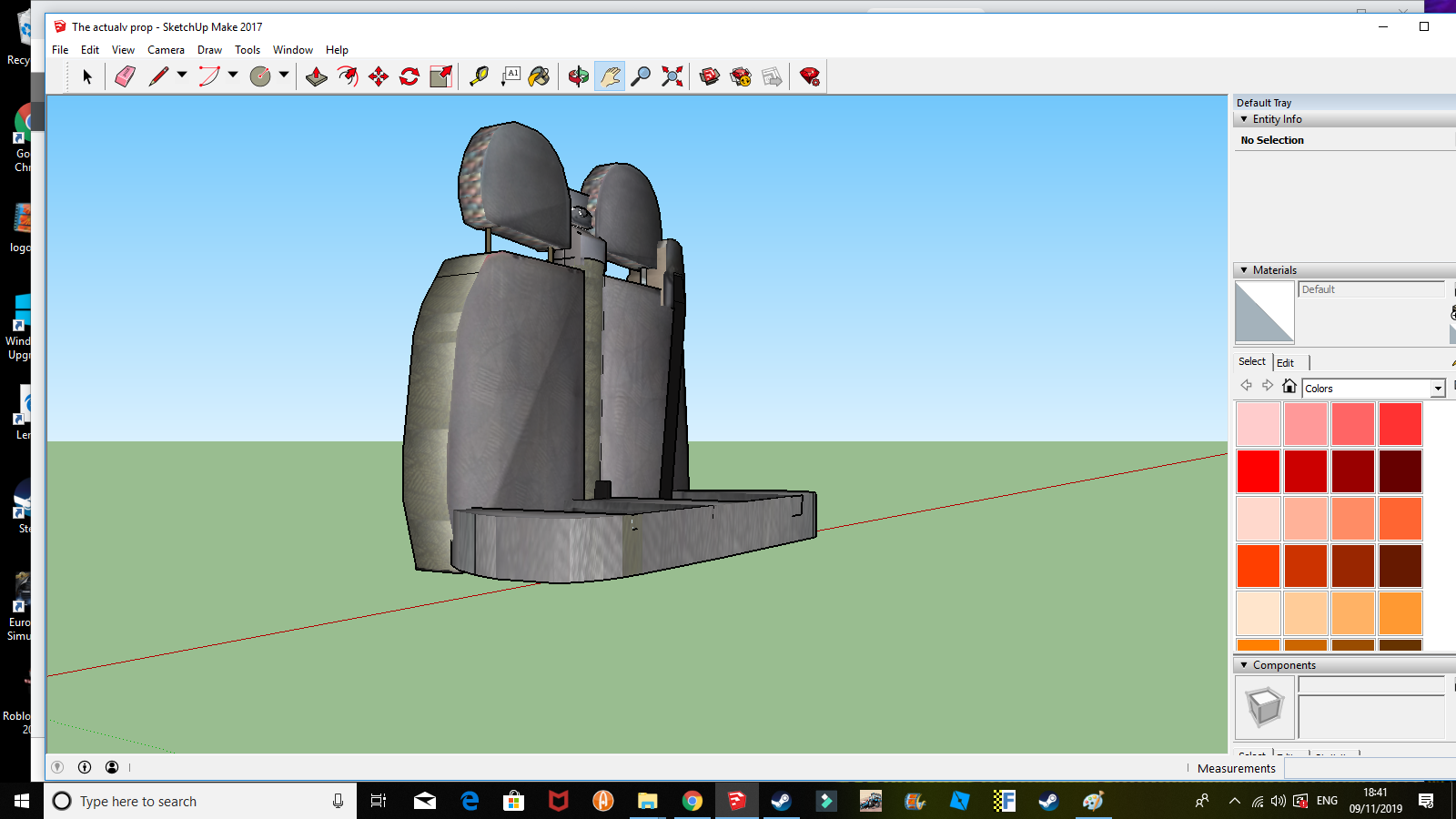Viewport: 1456px width, 819px height.
Task: Open the notification action center
Action: pos(1426,801)
